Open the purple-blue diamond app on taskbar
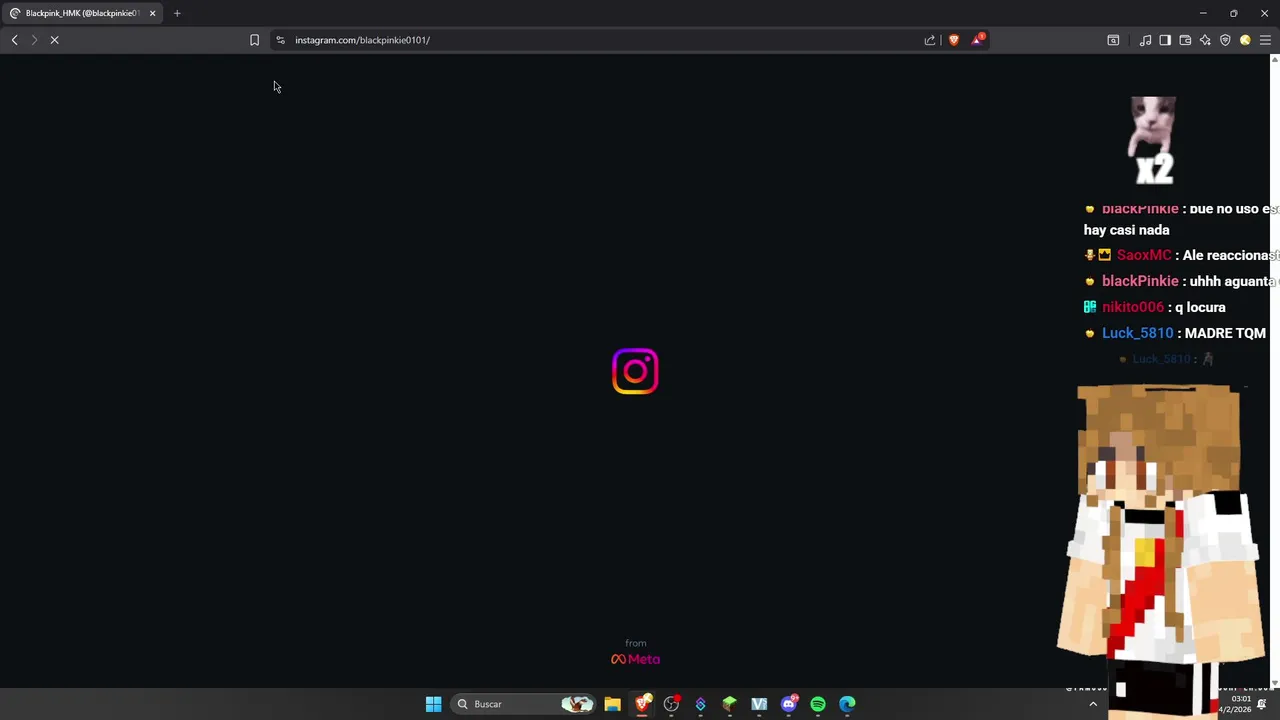The image size is (1280, 720). pos(700,704)
